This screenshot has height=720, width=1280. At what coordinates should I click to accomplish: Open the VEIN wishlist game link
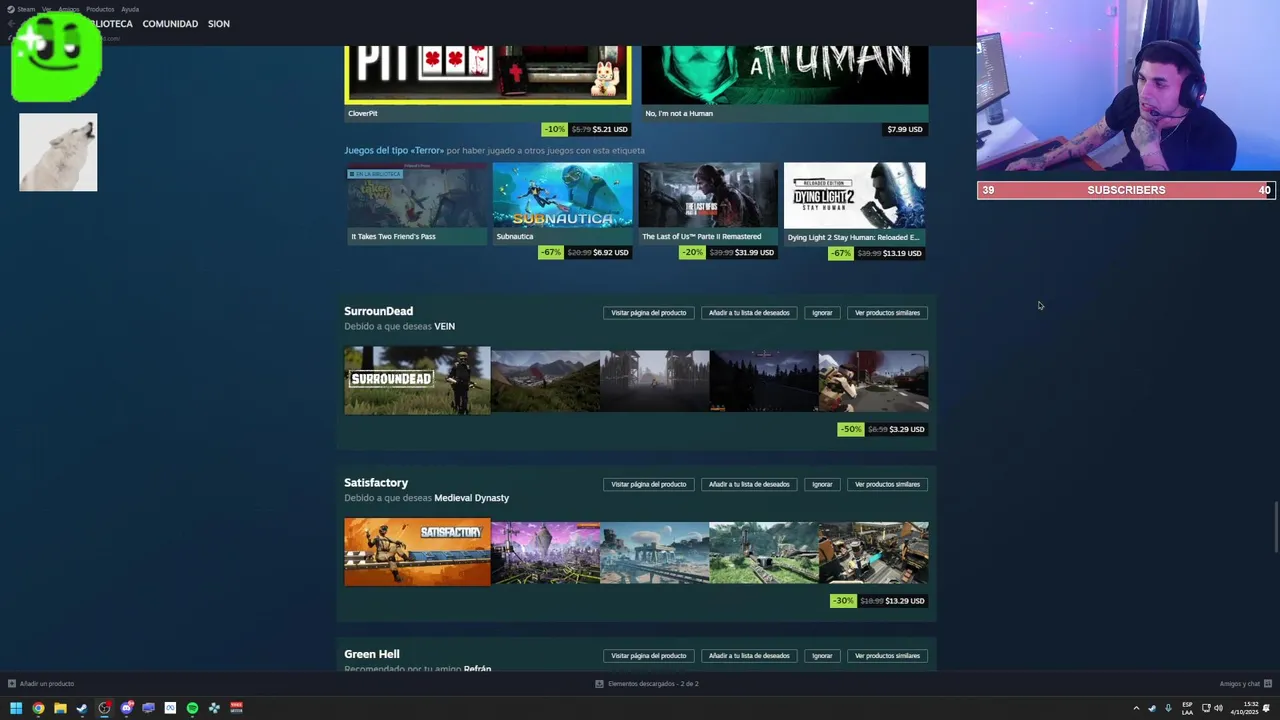click(x=445, y=326)
